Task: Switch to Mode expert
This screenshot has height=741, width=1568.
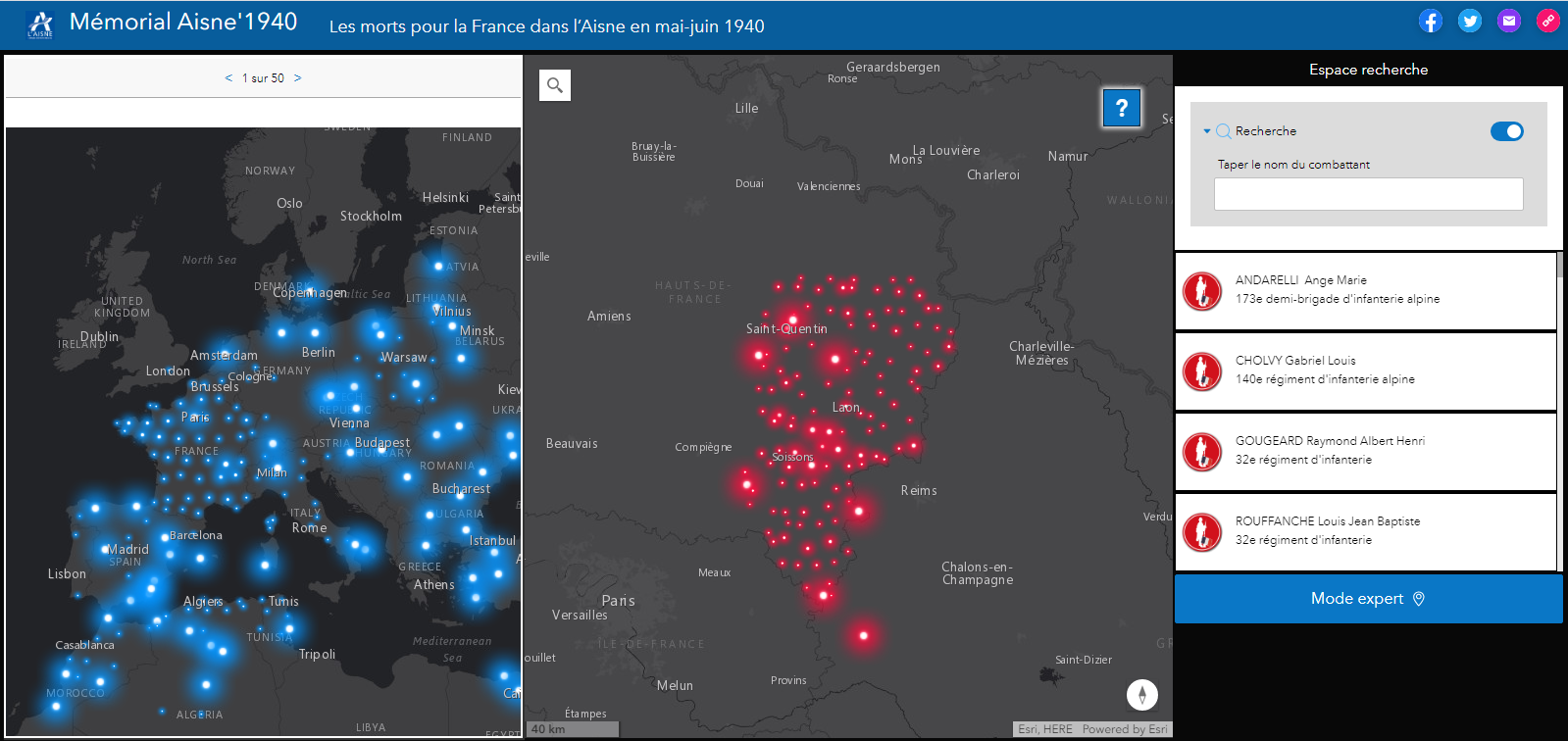Action: 1367,599
